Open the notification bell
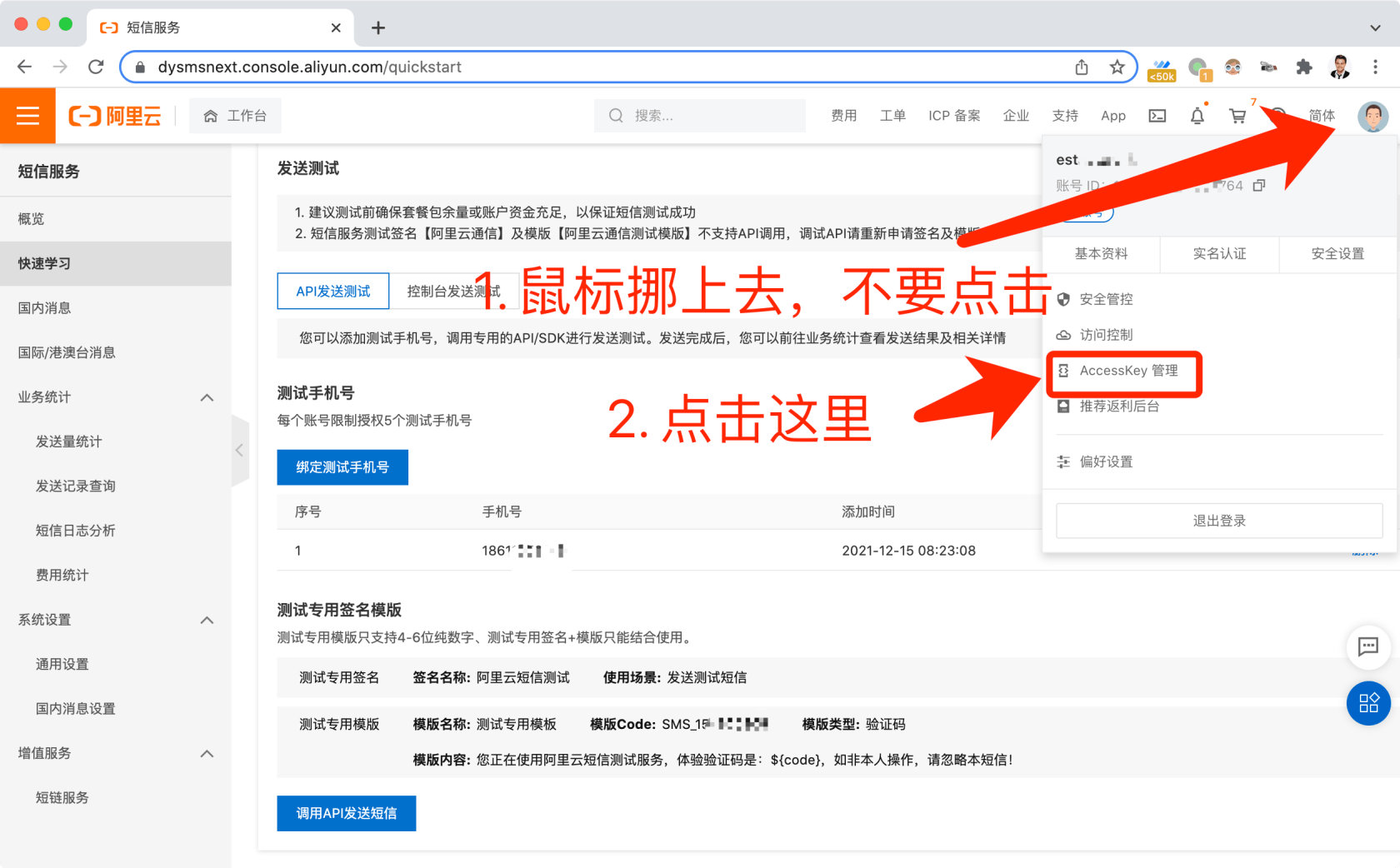Image resolution: width=1400 pixels, height=868 pixels. [1197, 116]
